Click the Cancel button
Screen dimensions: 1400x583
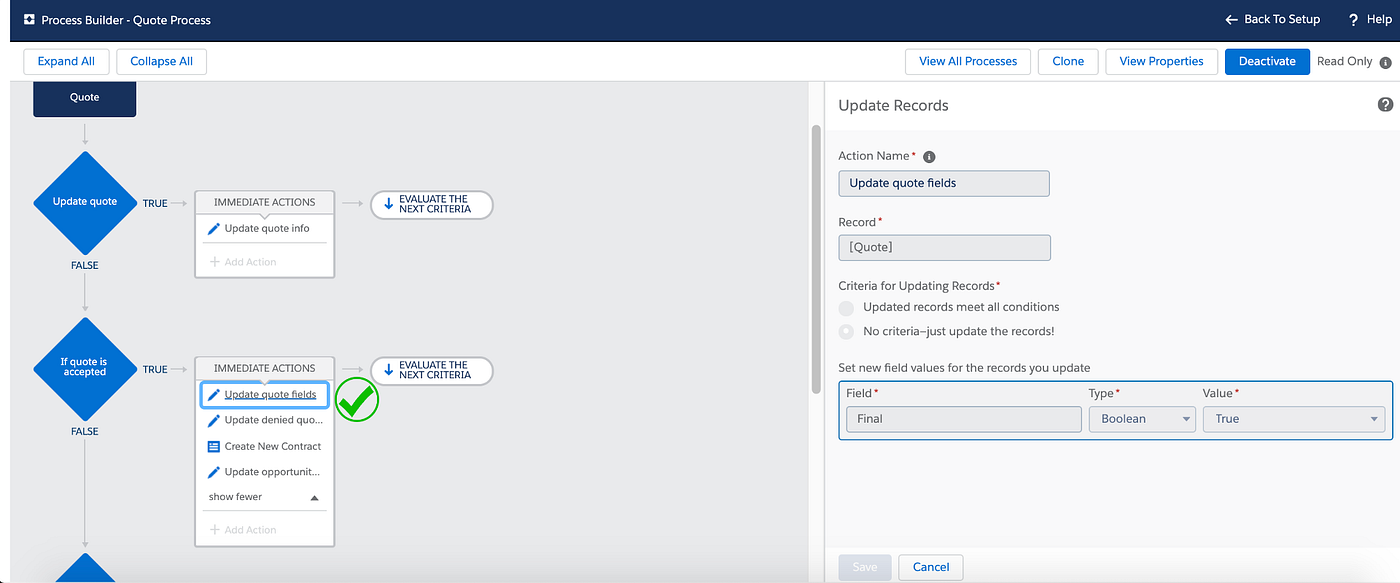point(931,567)
